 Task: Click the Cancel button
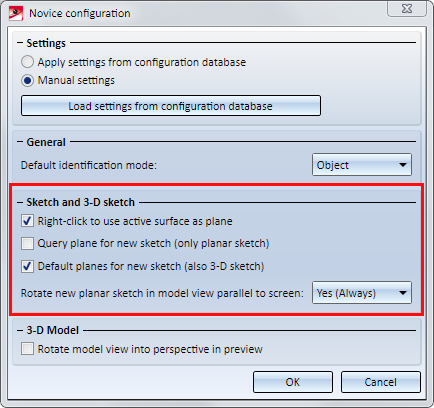tap(381, 382)
